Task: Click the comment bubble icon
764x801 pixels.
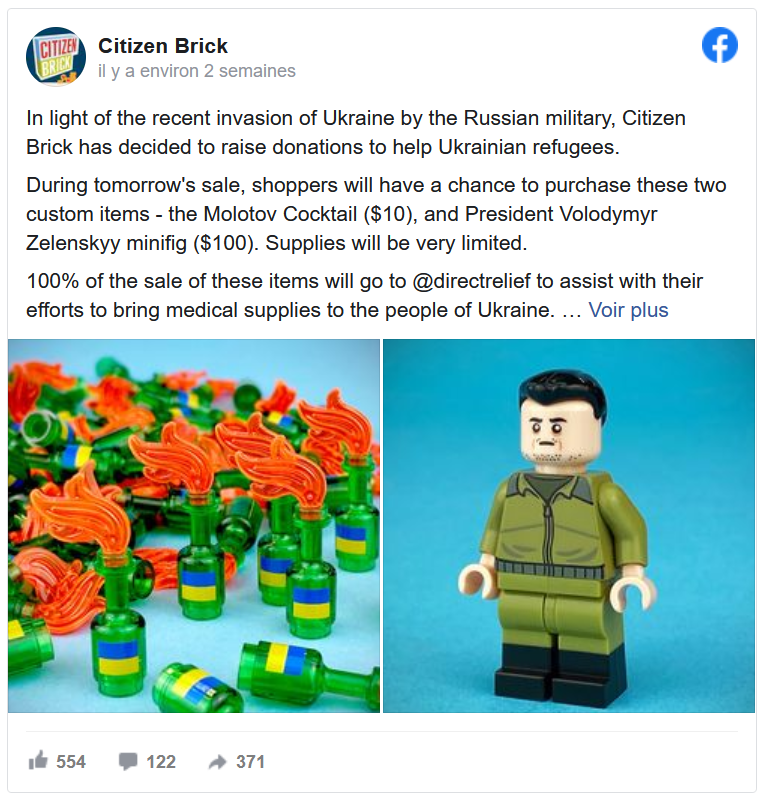Action: coord(128,761)
